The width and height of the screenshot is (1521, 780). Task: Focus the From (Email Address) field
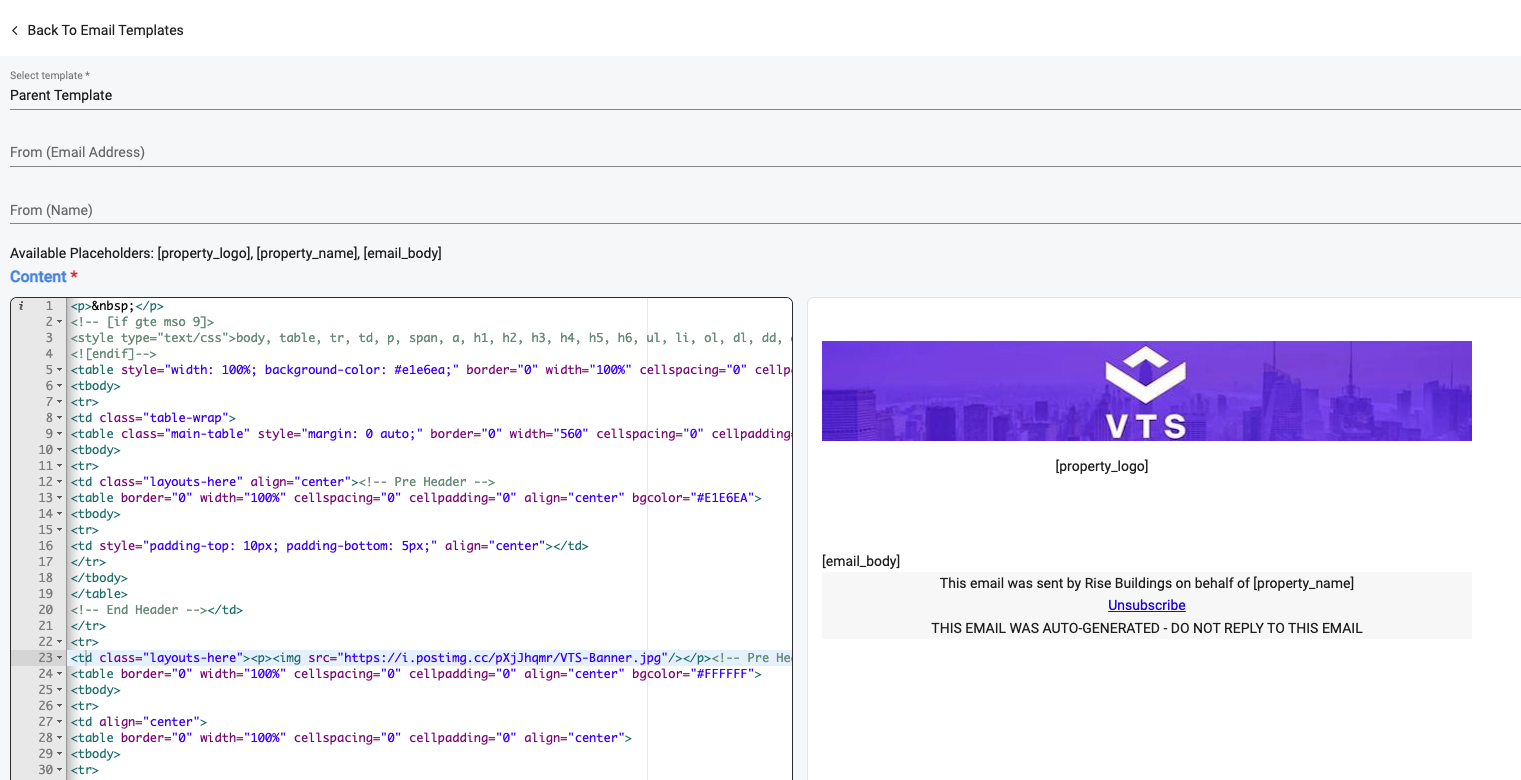pos(765,152)
